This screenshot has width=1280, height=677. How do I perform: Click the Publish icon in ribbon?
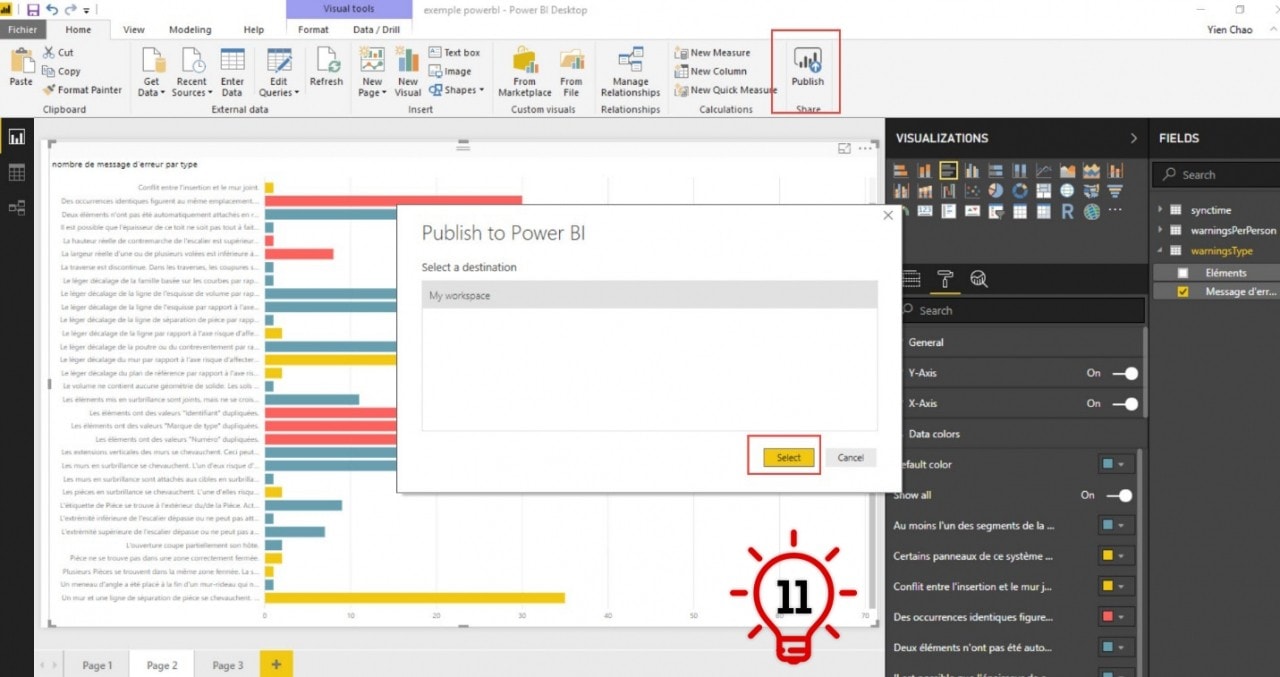click(x=807, y=66)
